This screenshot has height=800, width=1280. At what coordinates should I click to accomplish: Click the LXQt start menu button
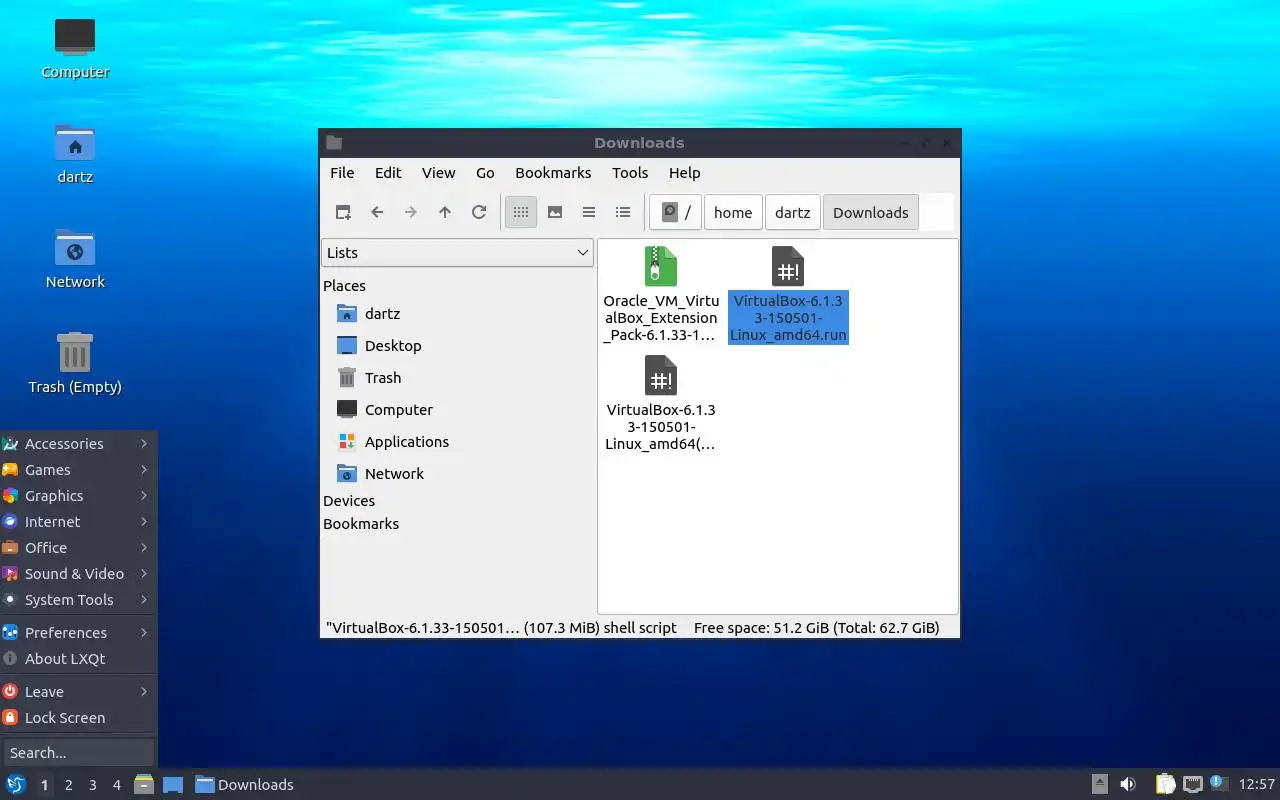[x=16, y=784]
